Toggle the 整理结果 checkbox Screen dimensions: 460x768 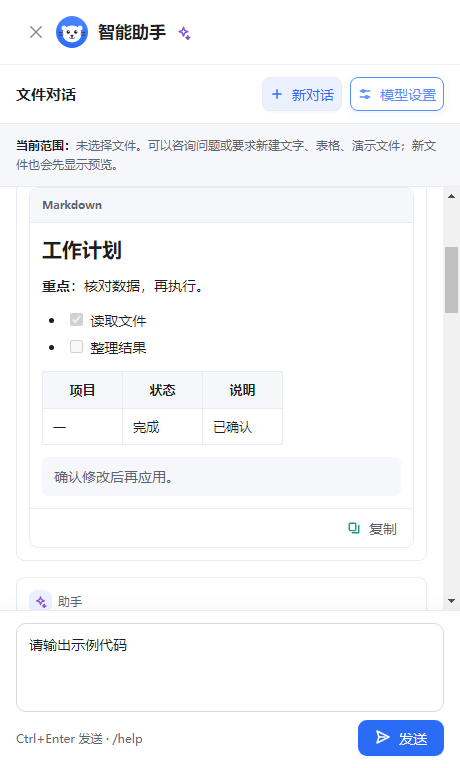(x=76, y=347)
